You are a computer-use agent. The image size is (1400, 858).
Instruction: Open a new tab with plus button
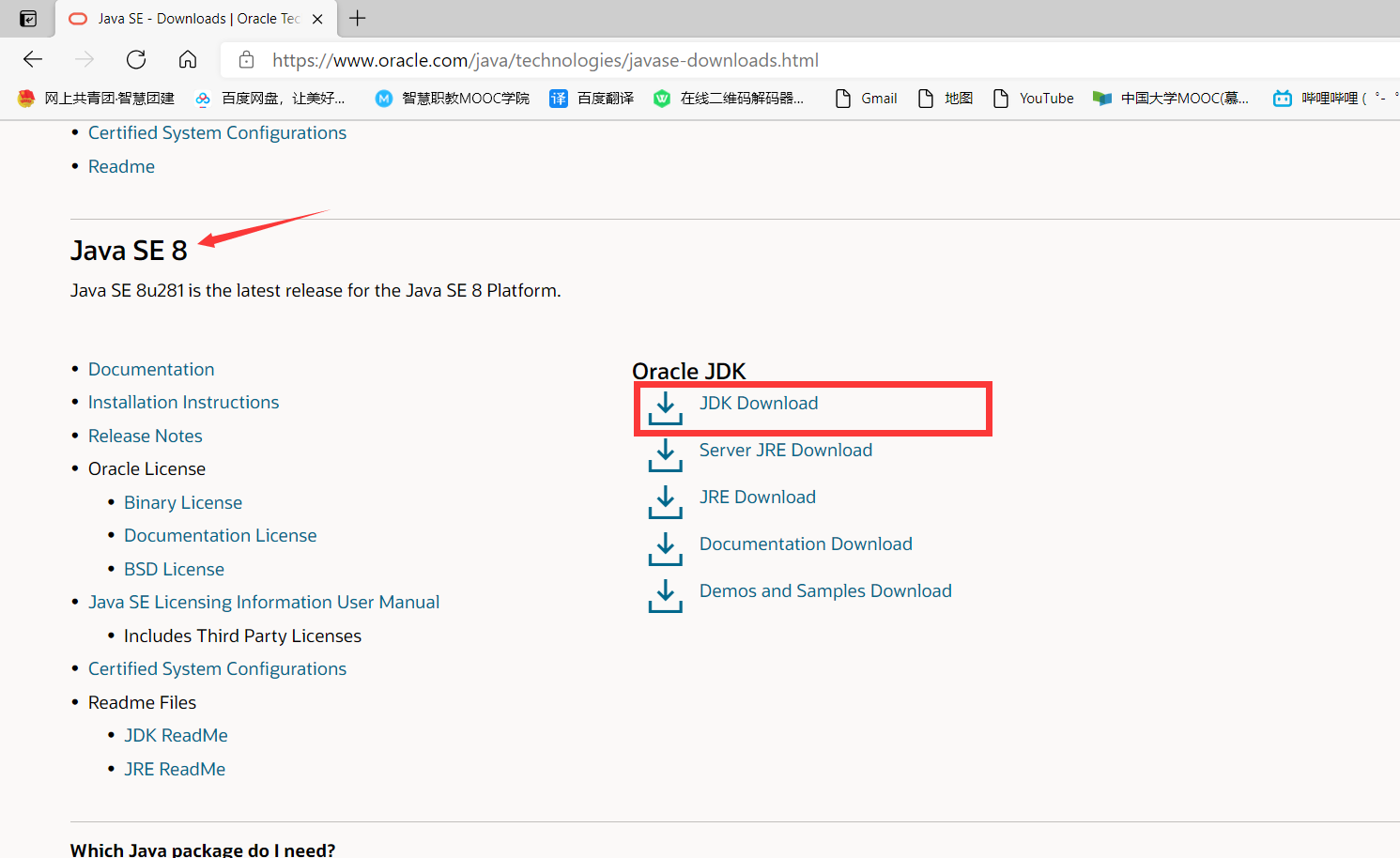click(x=358, y=18)
